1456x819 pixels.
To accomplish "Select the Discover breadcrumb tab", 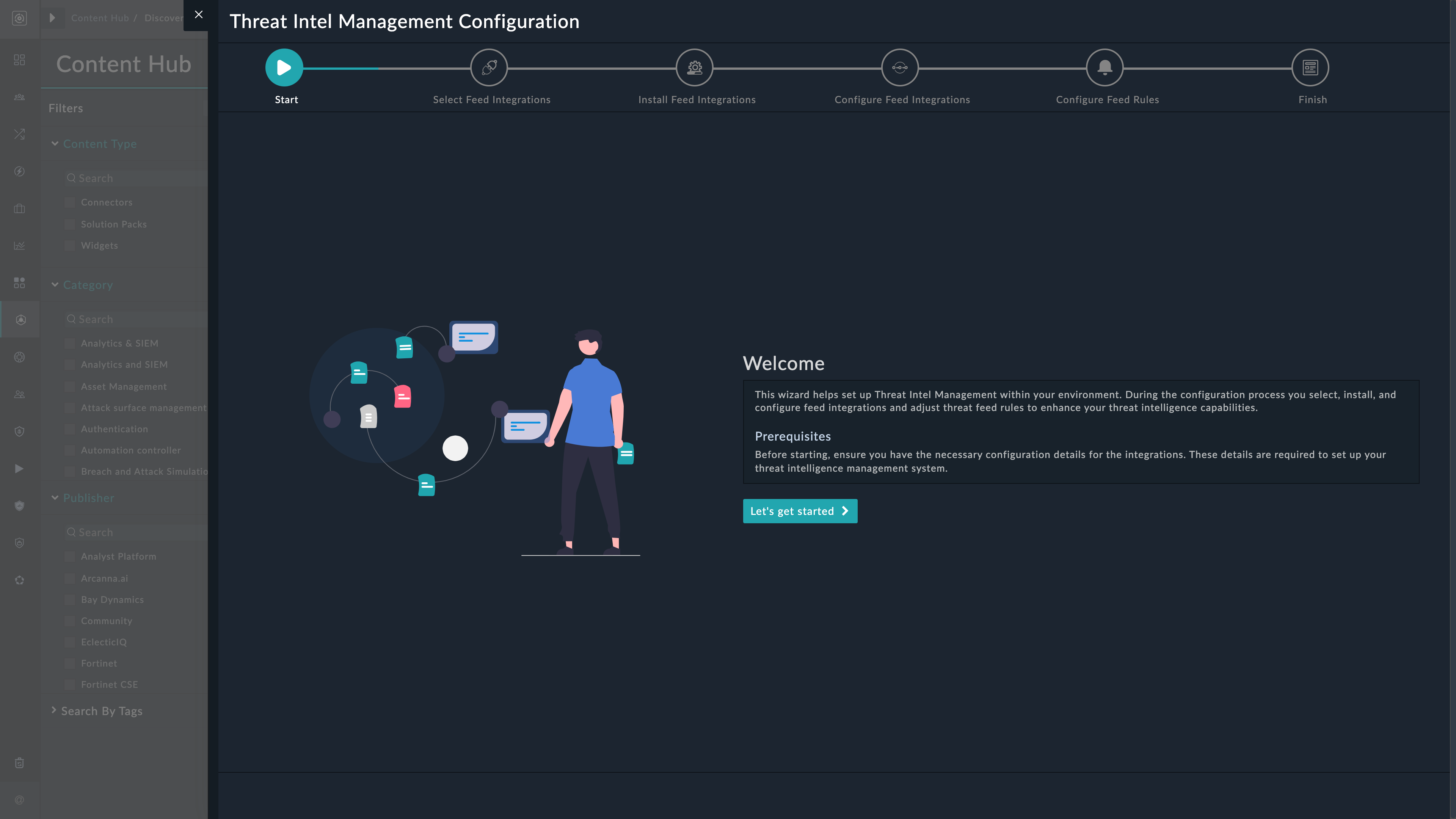I will [163, 18].
